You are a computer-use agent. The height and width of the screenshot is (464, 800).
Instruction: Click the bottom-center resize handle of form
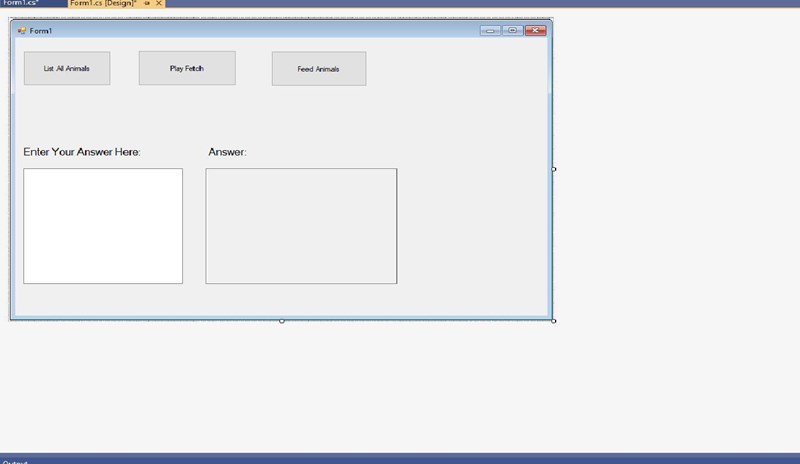(282, 321)
